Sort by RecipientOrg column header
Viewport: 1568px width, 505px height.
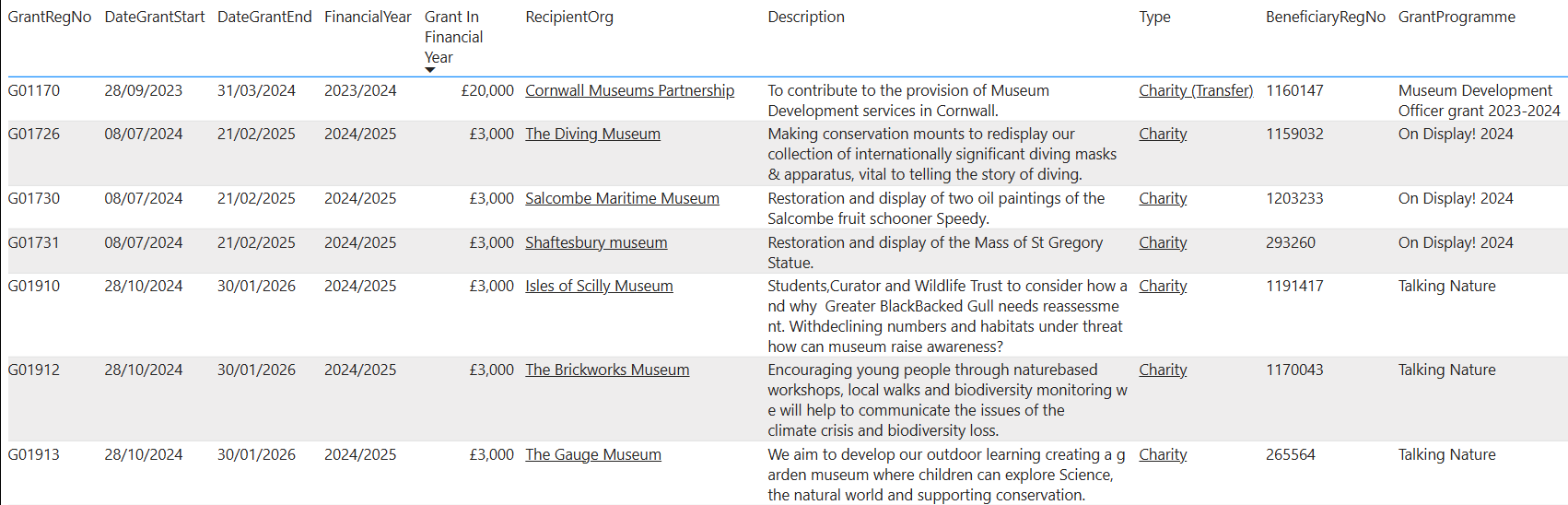click(x=569, y=17)
